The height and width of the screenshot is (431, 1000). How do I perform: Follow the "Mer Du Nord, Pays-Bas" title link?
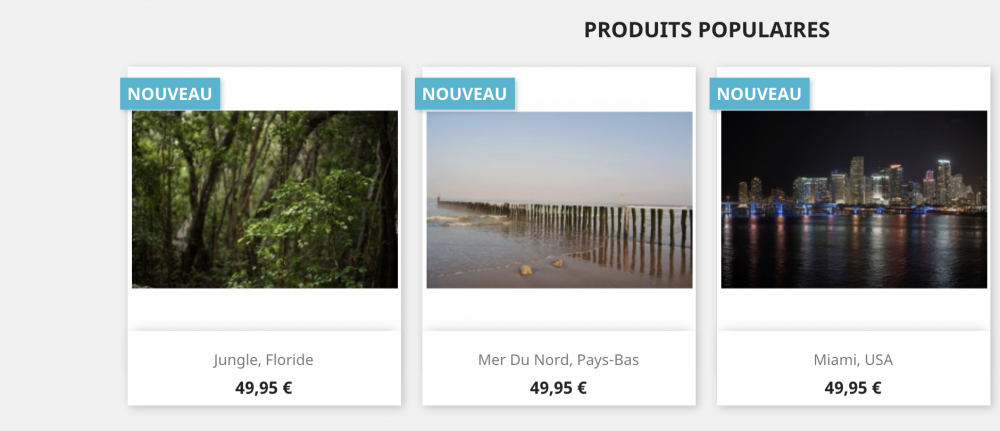click(x=558, y=360)
